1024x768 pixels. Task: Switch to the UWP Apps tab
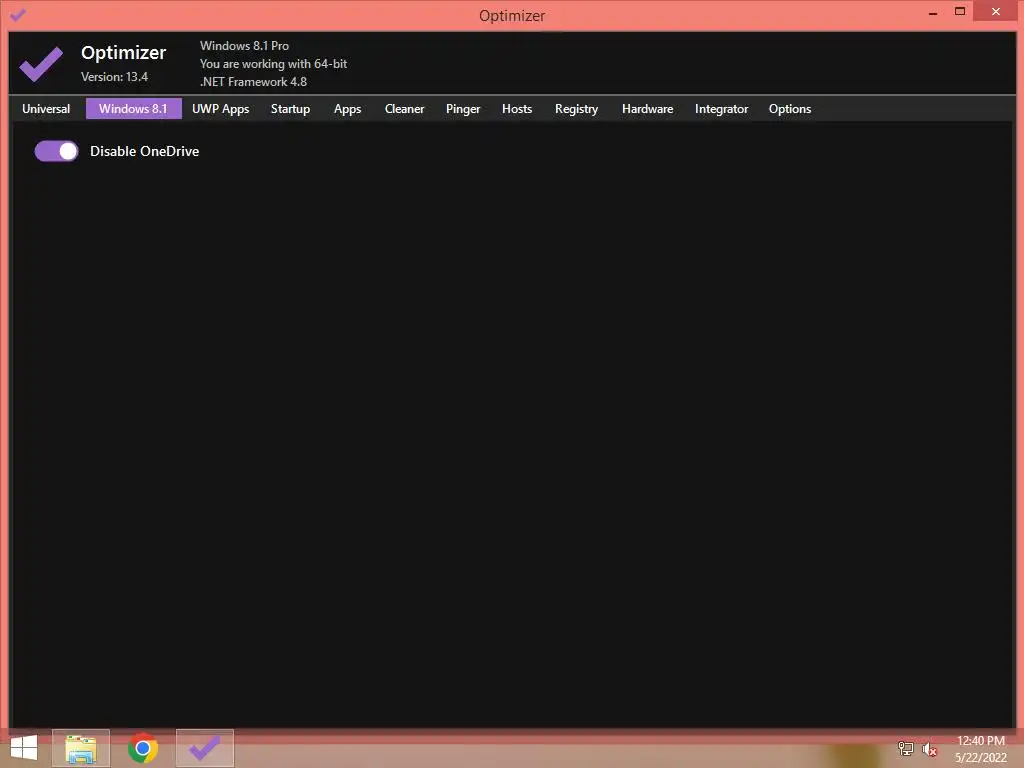point(221,108)
